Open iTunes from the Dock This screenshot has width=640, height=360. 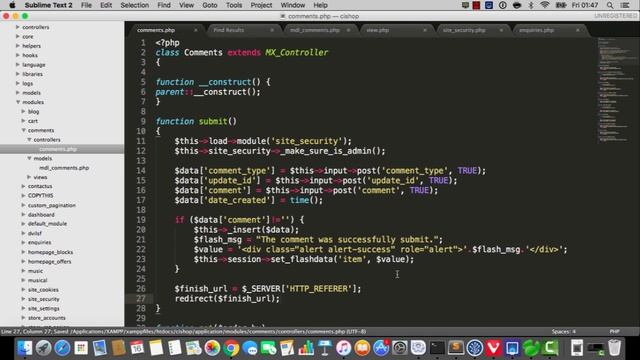pyautogui.click(x=344, y=348)
